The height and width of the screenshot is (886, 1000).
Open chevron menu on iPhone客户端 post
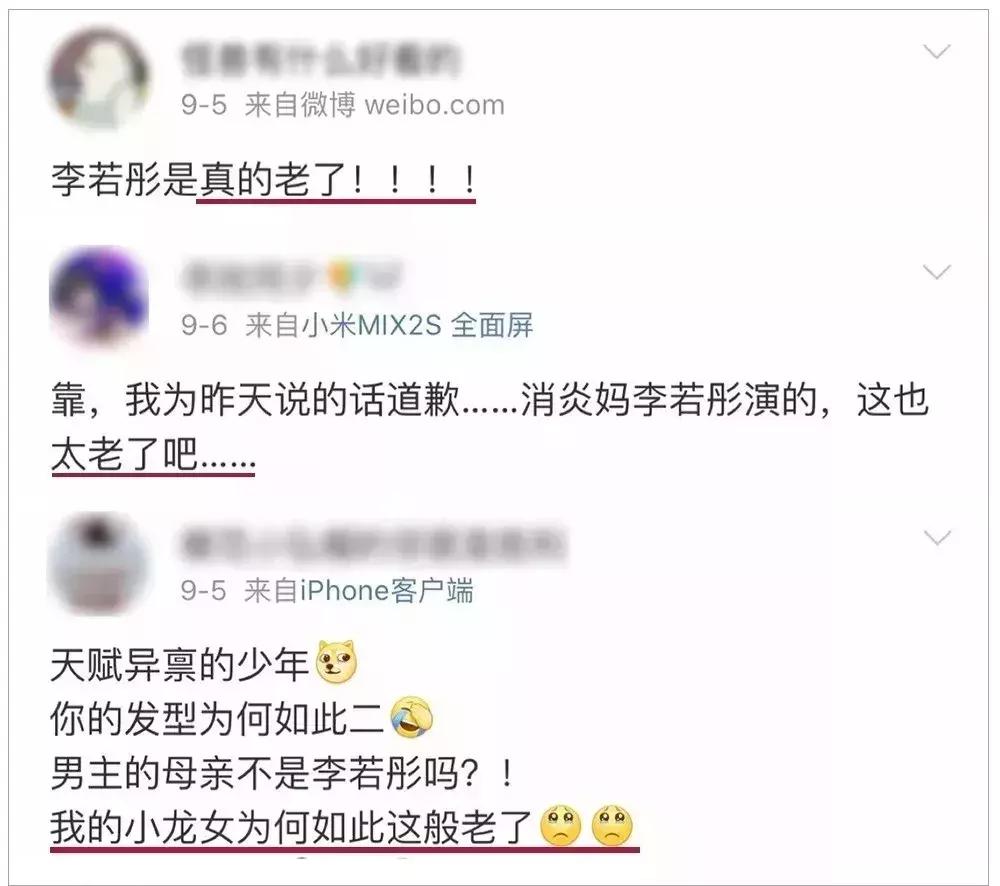click(x=937, y=538)
